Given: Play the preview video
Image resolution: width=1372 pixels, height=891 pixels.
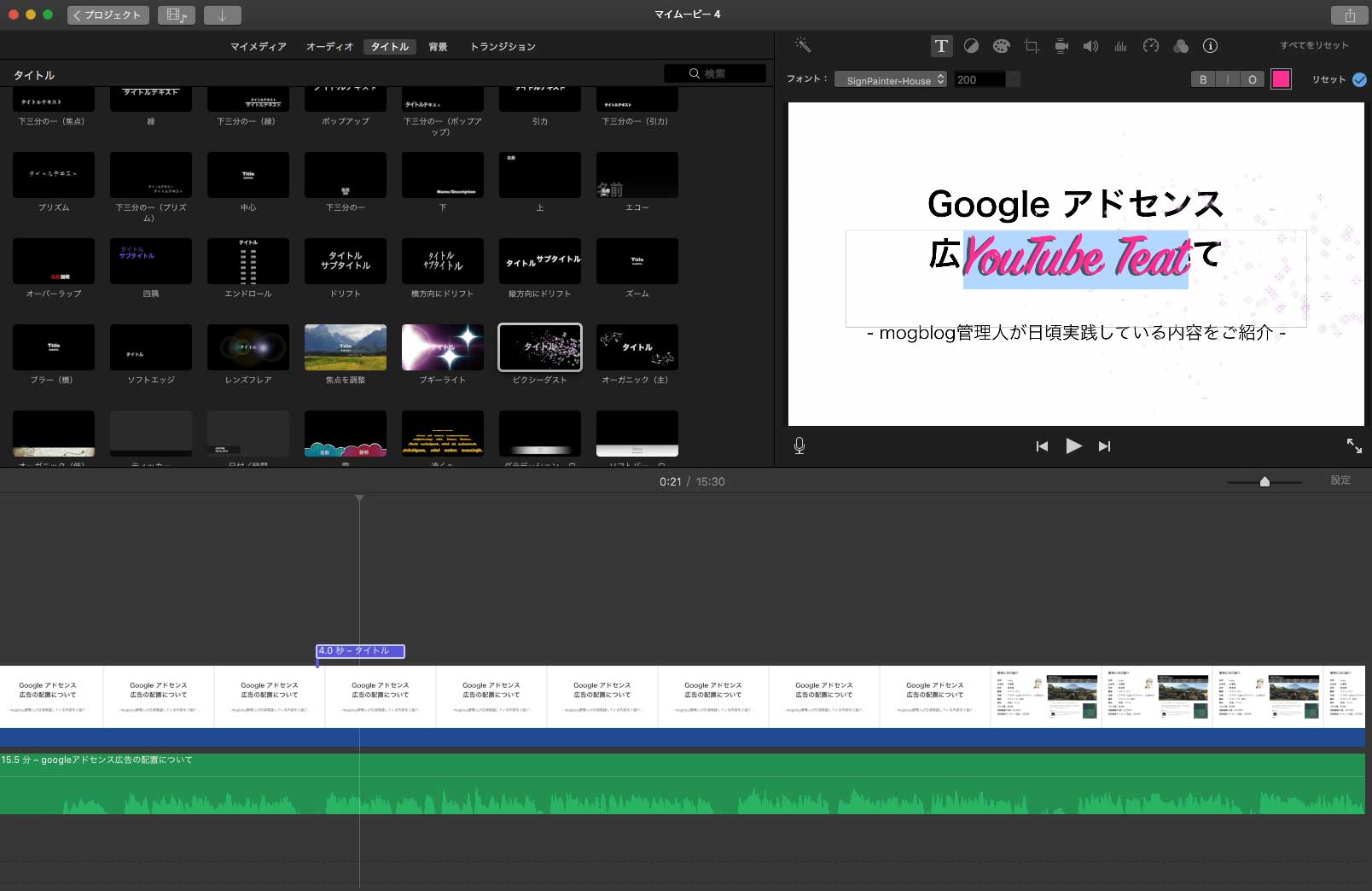Looking at the screenshot, I should pos(1073,445).
